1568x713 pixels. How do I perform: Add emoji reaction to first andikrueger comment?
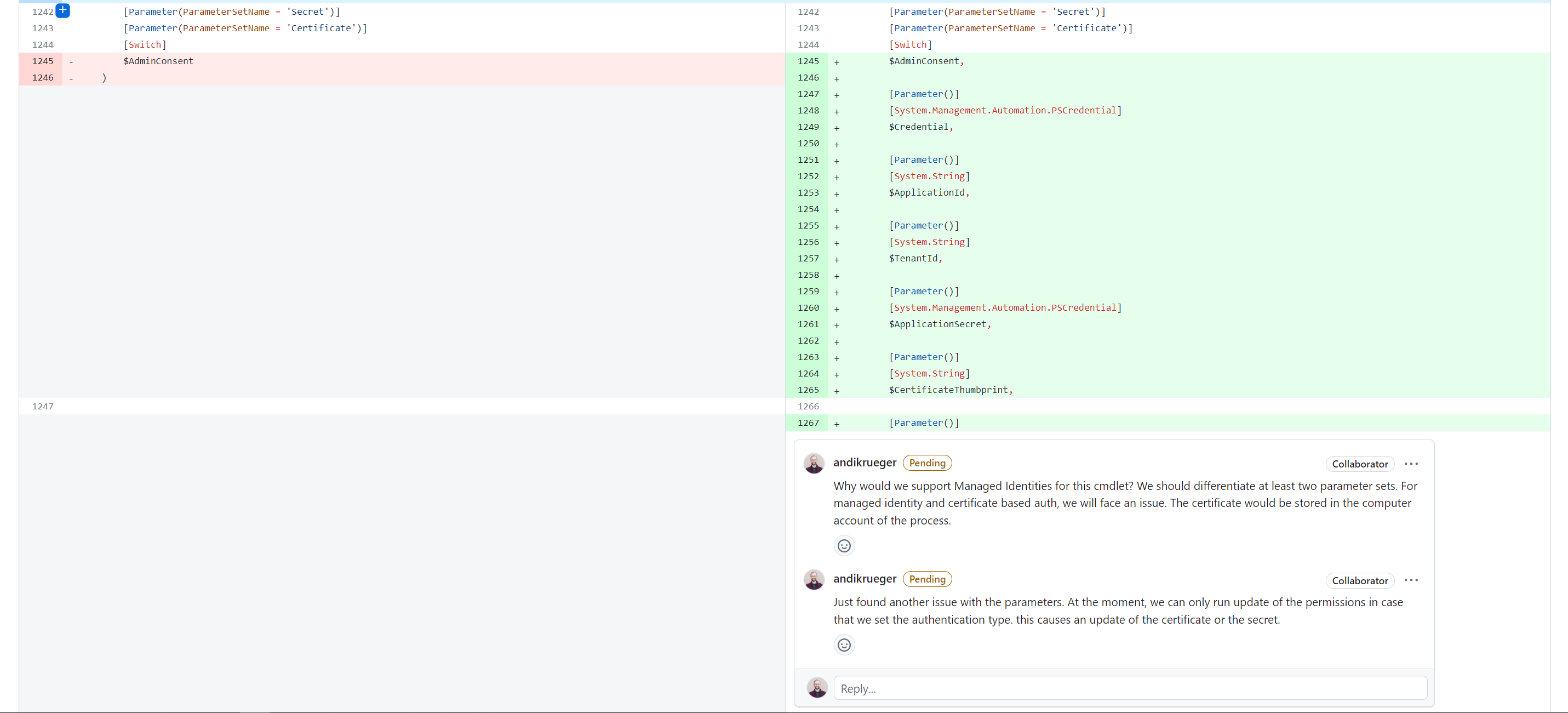click(x=844, y=545)
